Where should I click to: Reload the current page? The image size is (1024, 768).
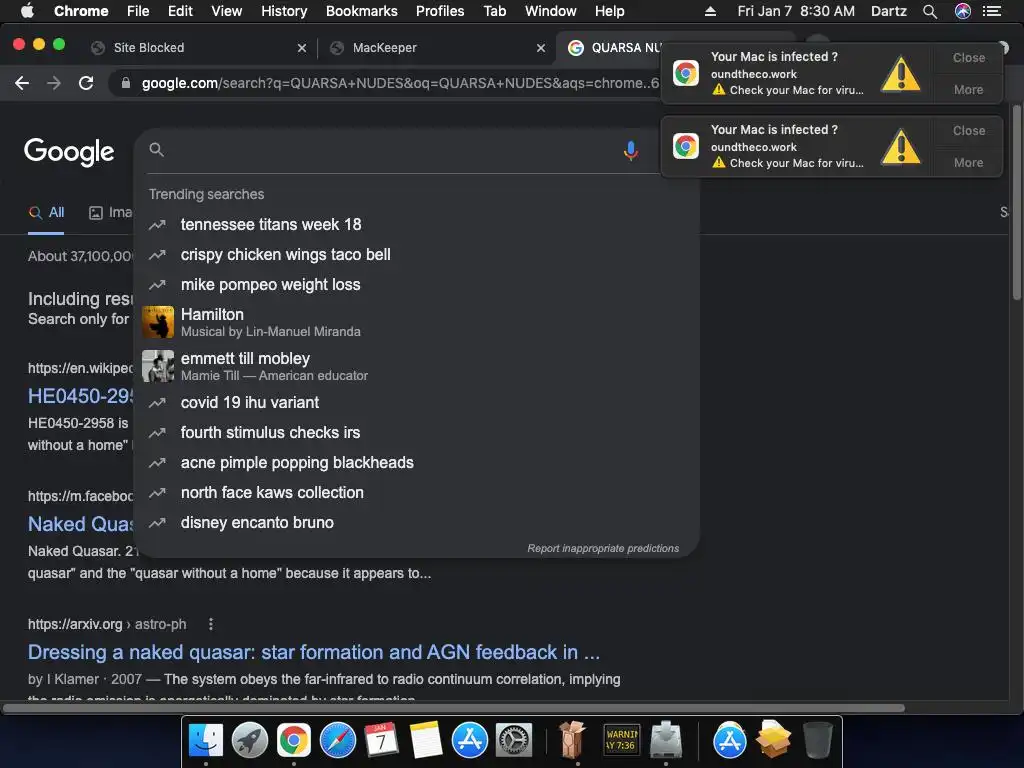click(86, 83)
